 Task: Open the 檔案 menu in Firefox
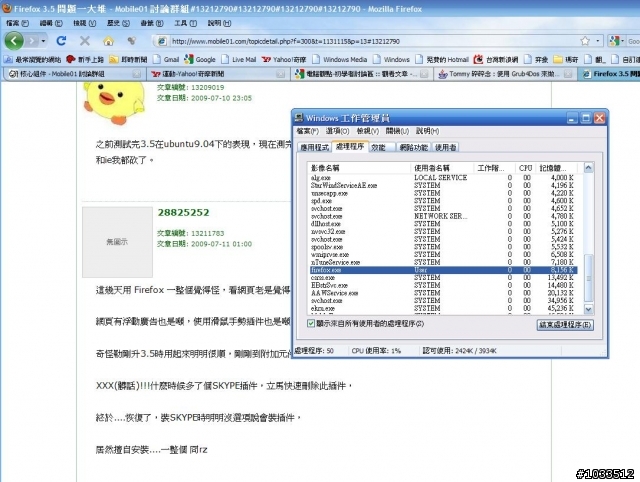pyautogui.click(x=18, y=23)
